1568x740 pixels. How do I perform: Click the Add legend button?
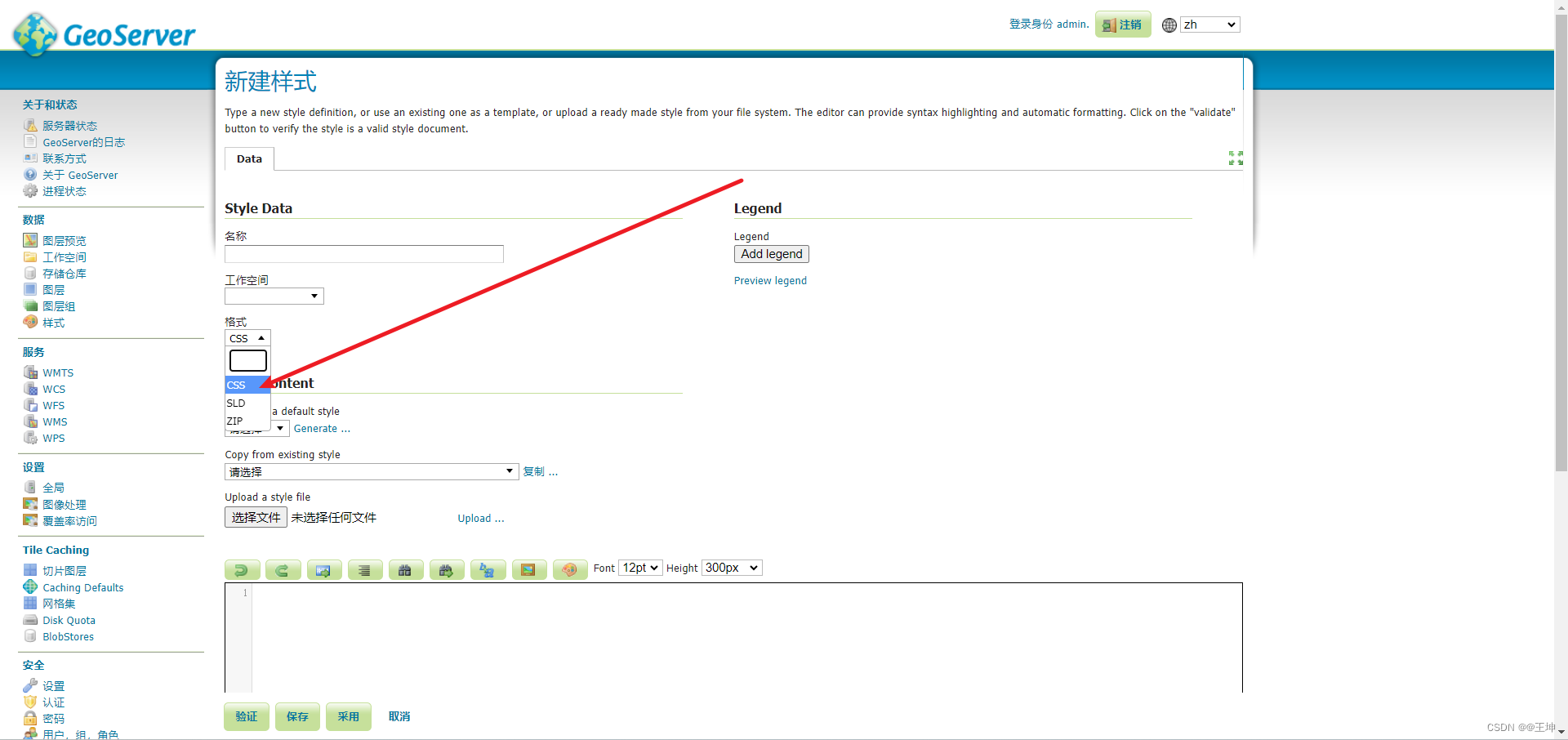[772, 254]
